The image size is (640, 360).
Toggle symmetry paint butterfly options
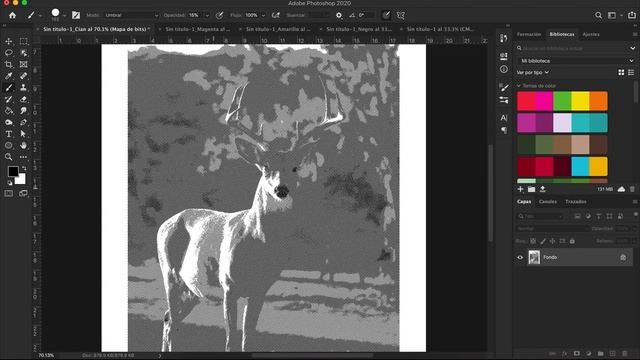click(x=401, y=15)
